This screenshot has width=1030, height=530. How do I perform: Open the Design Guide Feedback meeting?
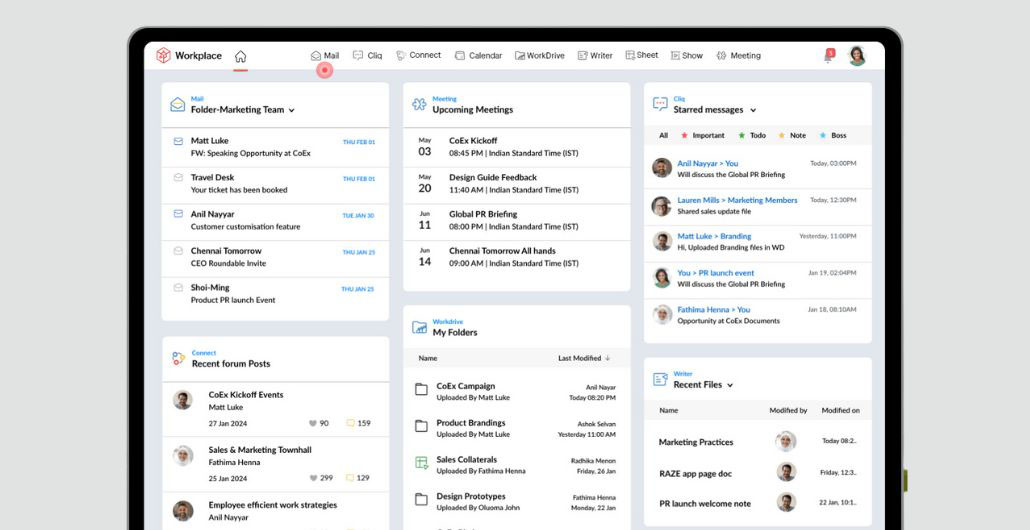click(516, 183)
